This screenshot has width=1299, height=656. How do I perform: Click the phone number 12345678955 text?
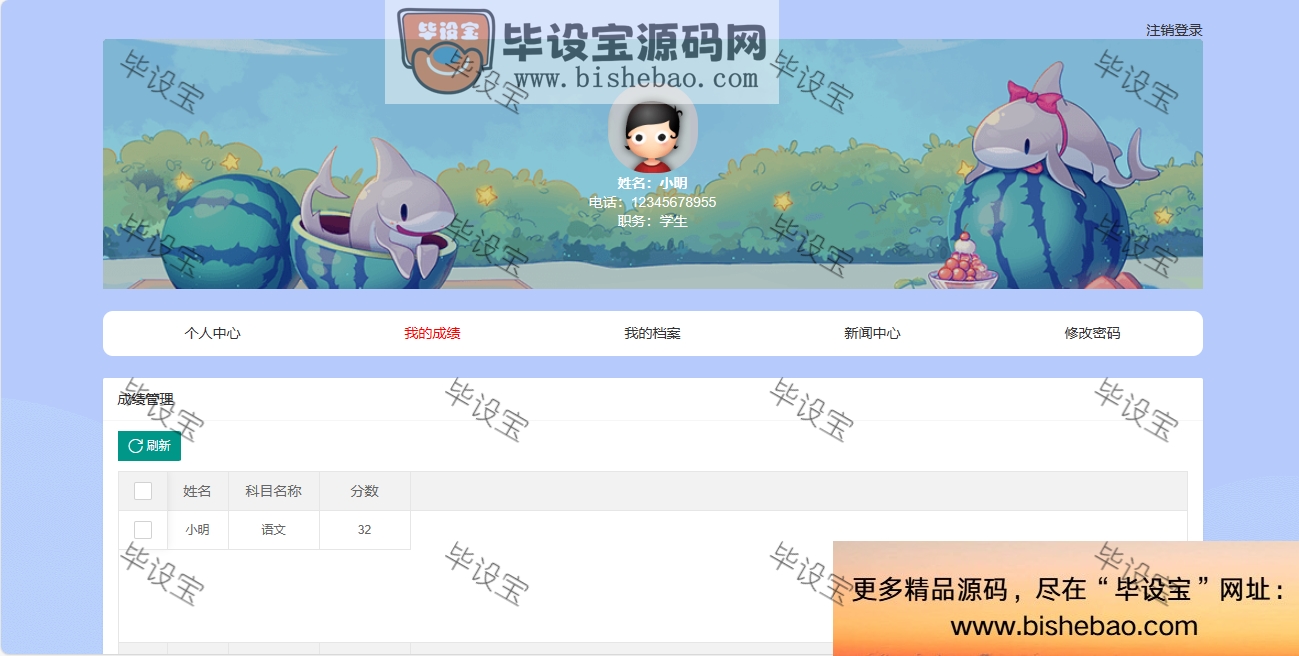pos(652,202)
